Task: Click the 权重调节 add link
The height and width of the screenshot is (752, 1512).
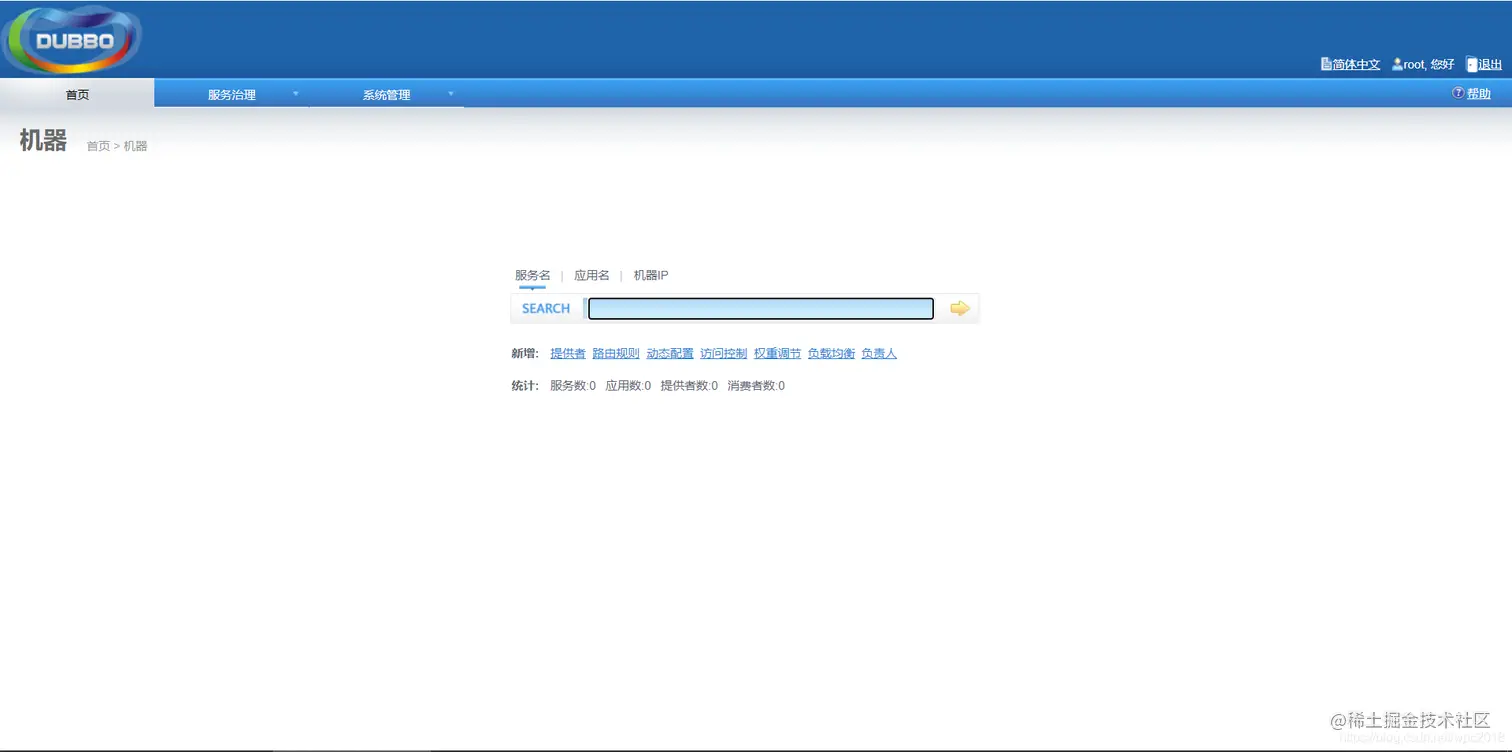Action: 777,353
